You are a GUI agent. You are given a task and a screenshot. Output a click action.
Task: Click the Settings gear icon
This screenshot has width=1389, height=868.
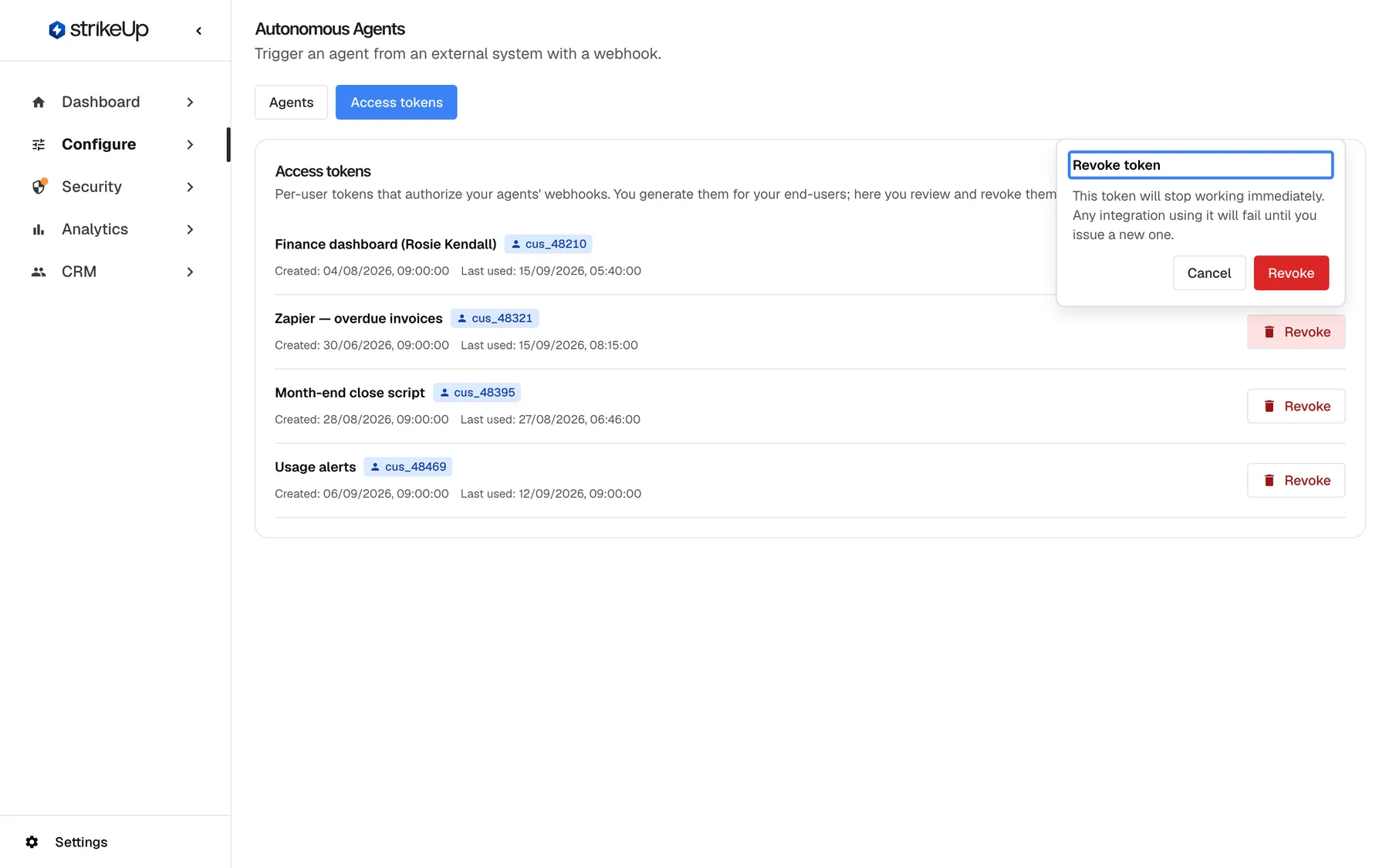pyautogui.click(x=32, y=842)
